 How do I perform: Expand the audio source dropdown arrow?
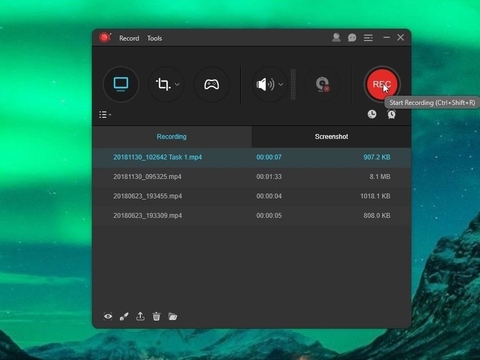(x=281, y=84)
